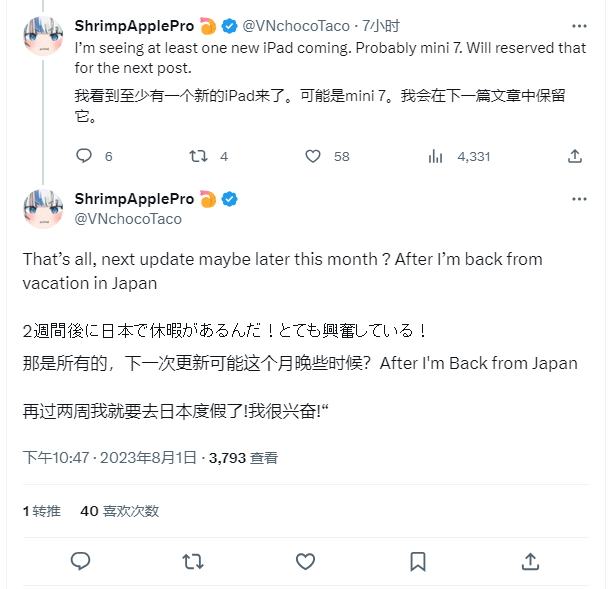This screenshot has height=589, width=609.
Task: Open the ShrimpApplePro avatar in the main tweet
Action: click(43, 209)
